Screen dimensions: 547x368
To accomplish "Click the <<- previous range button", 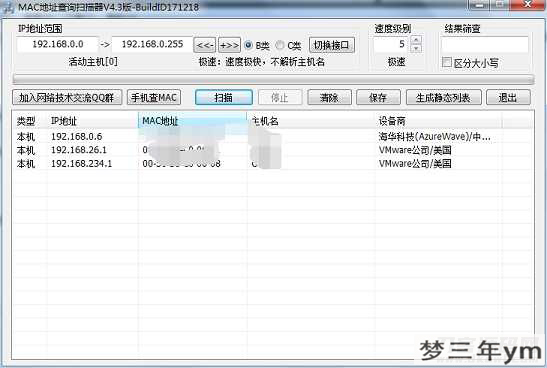I will click(205, 45).
